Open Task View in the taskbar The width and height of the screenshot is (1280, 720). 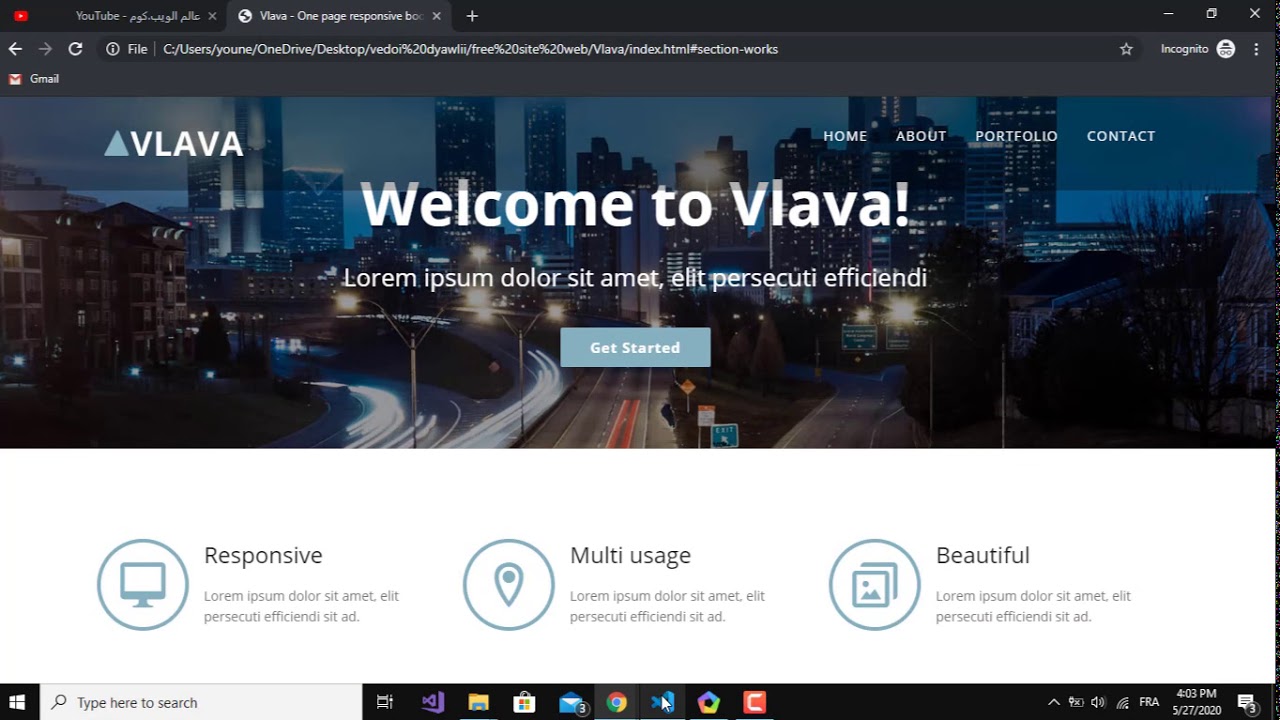click(385, 702)
